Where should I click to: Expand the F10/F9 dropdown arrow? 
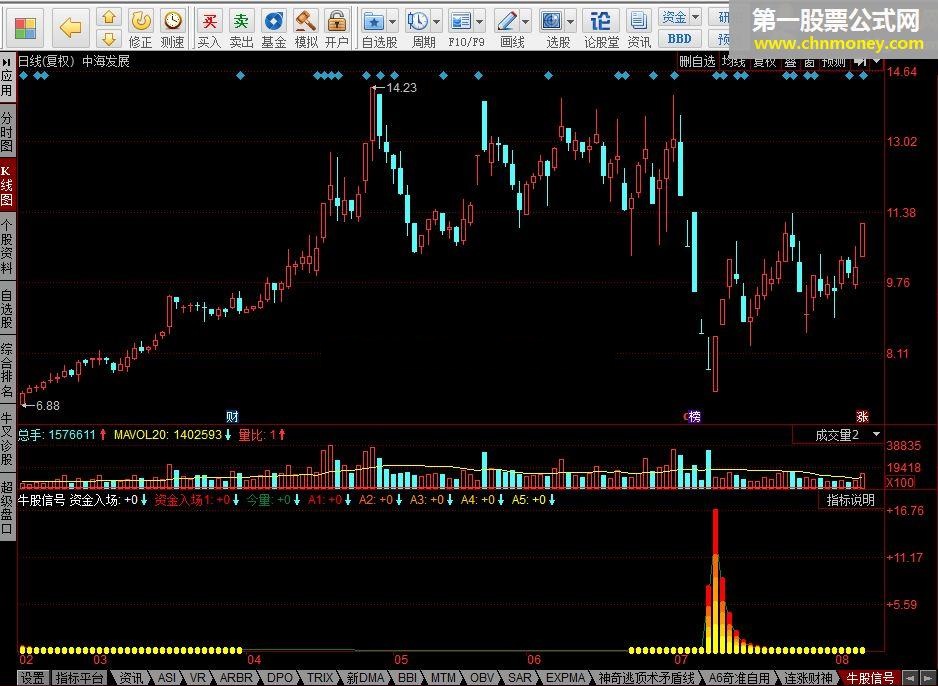(480, 22)
